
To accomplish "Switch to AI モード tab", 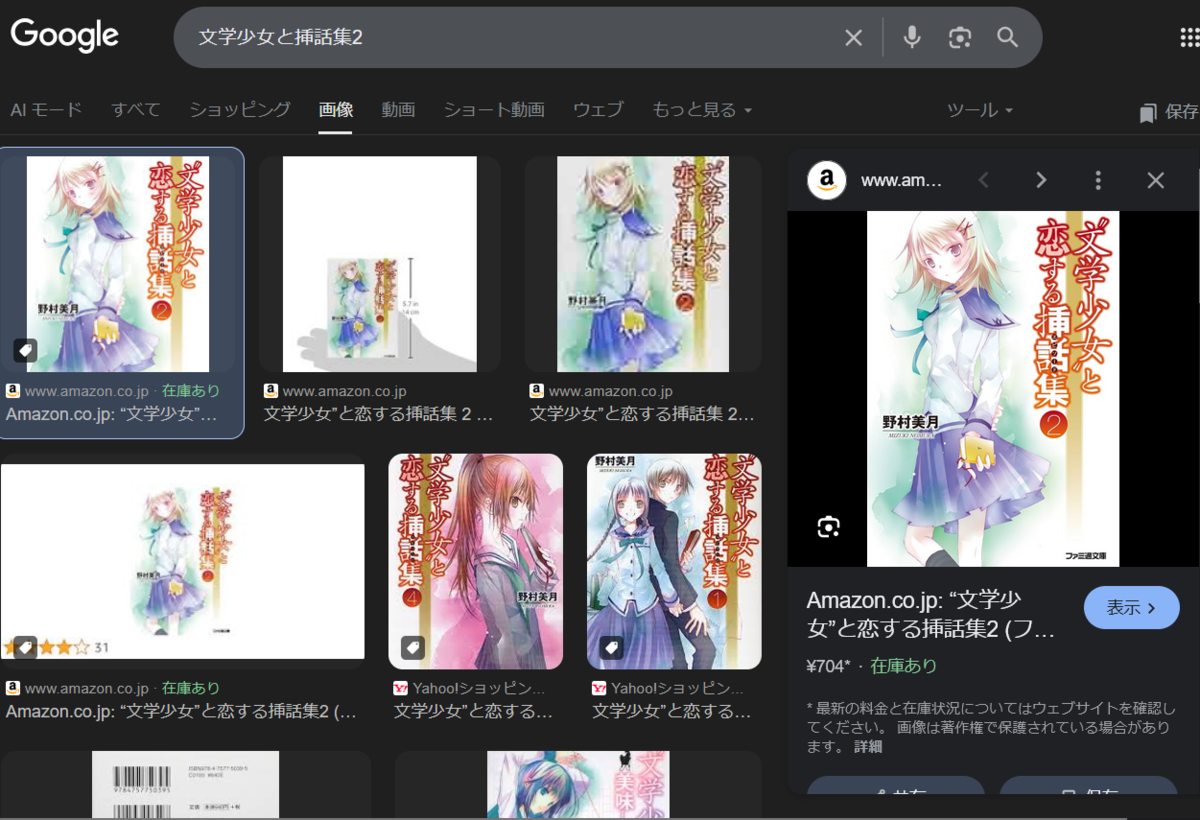I will [x=46, y=110].
